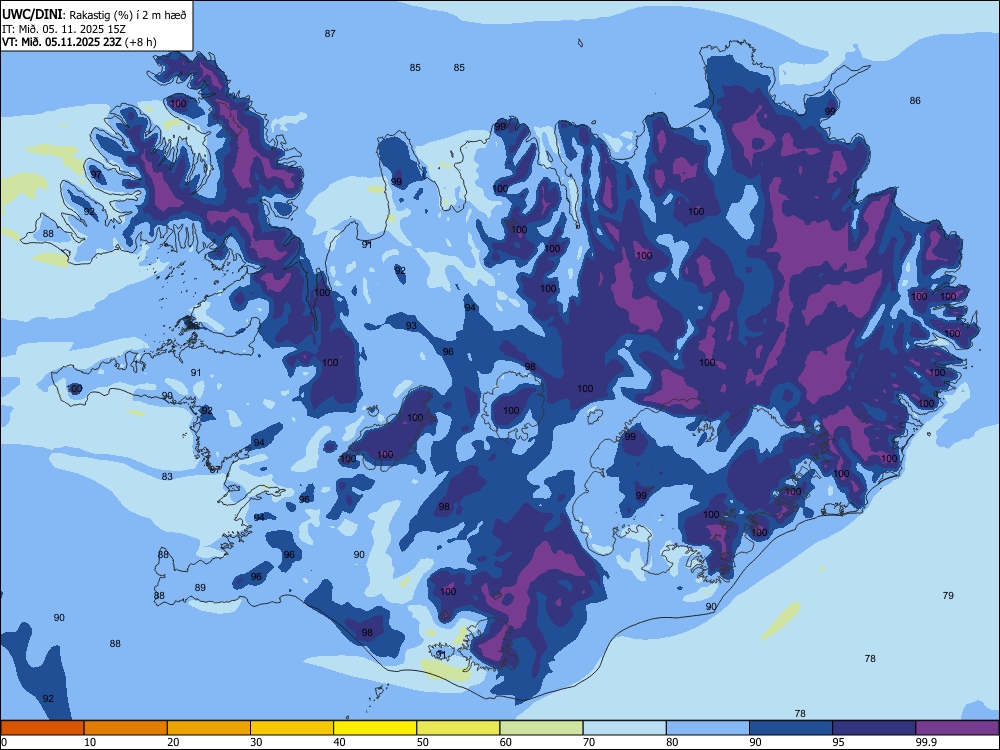
Task: Select the '86' humidity value off northeast coast
Action: (915, 101)
